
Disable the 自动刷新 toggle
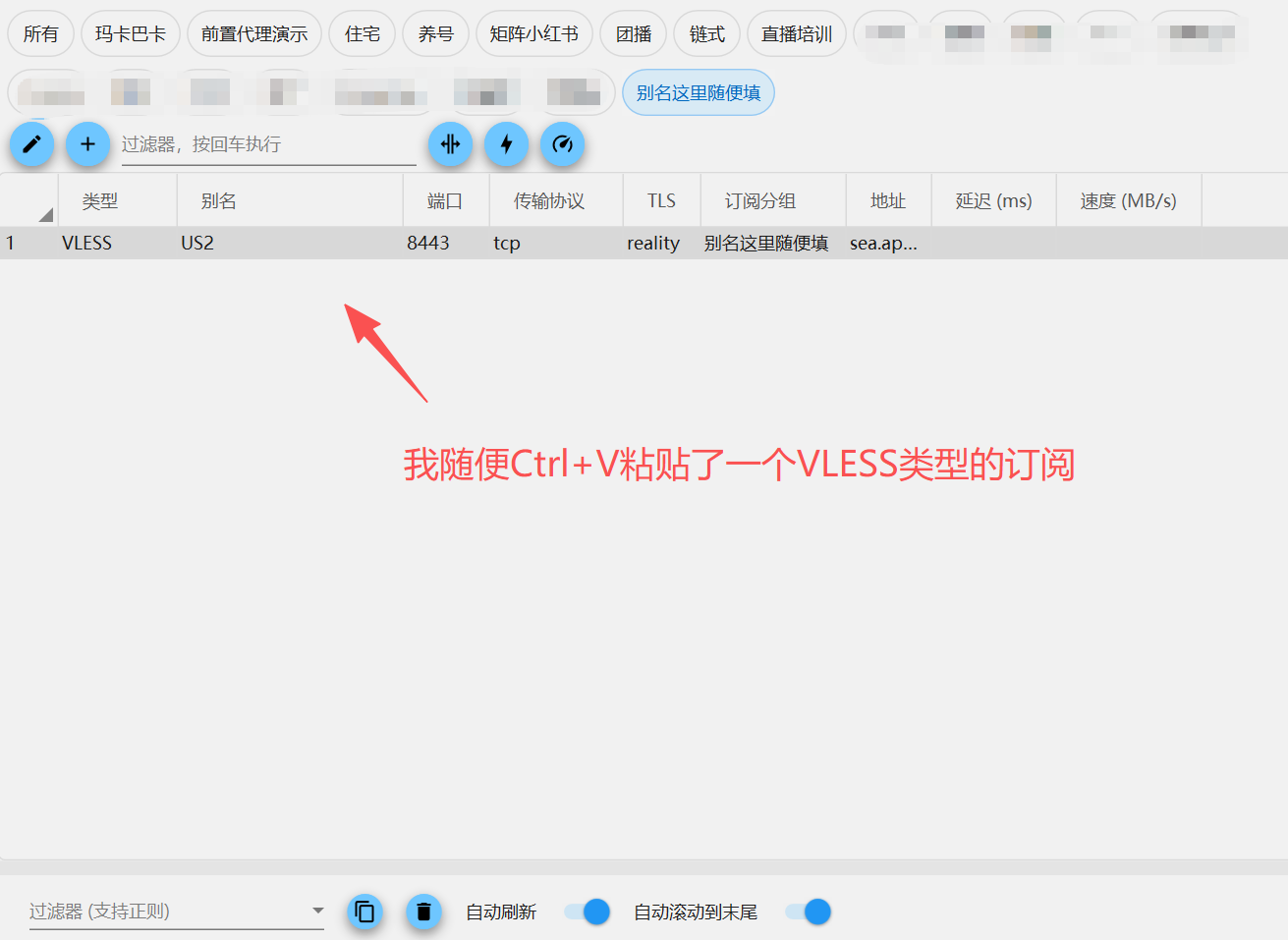pyautogui.click(x=587, y=912)
